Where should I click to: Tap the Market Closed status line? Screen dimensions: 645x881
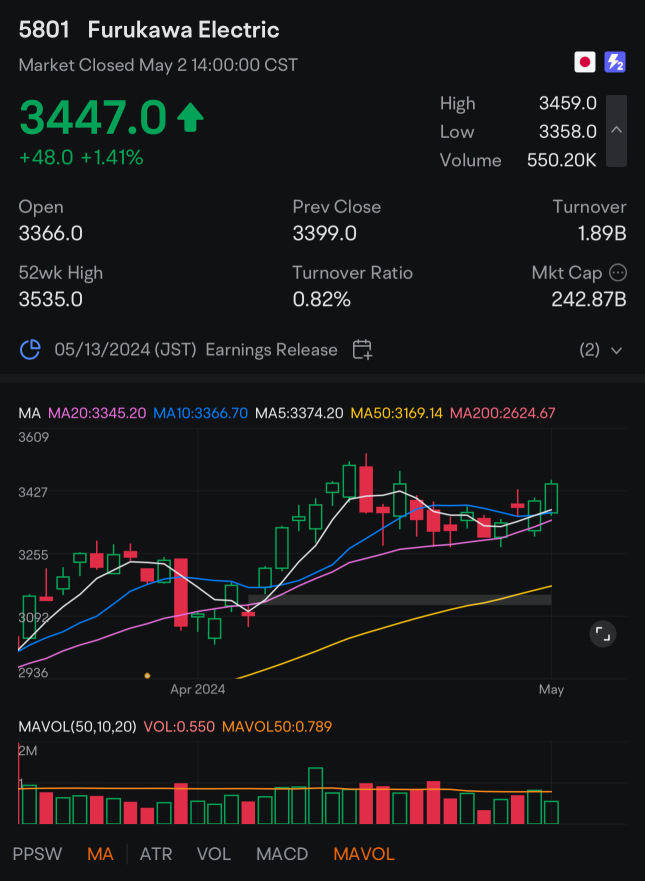click(x=158, y=65)
